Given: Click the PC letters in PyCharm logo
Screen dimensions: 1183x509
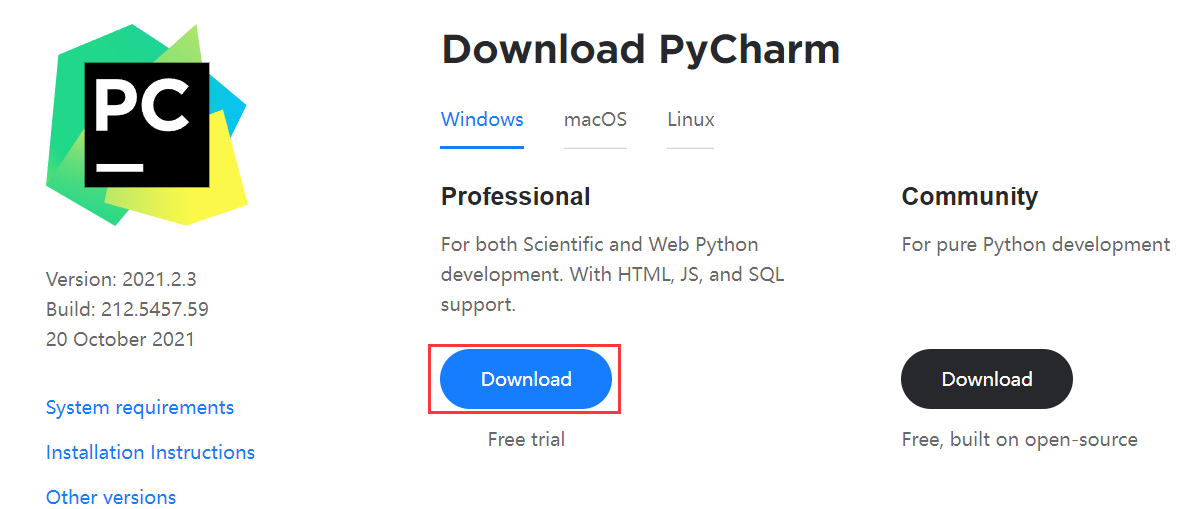Looking at the screenshot, I should [142, 105].
